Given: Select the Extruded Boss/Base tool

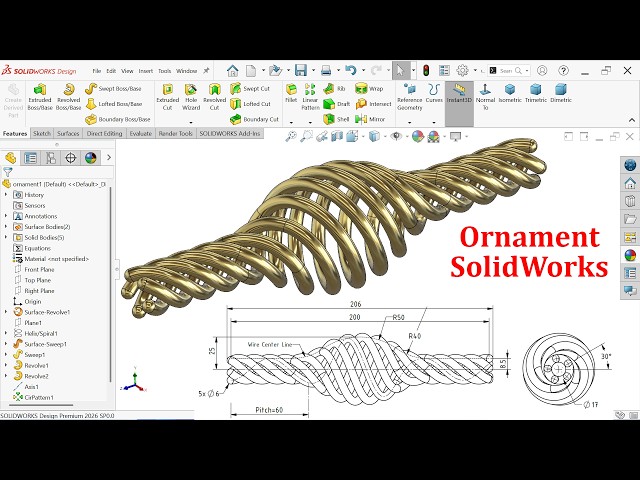Looking at the screenshot, I should coord(40,97).
